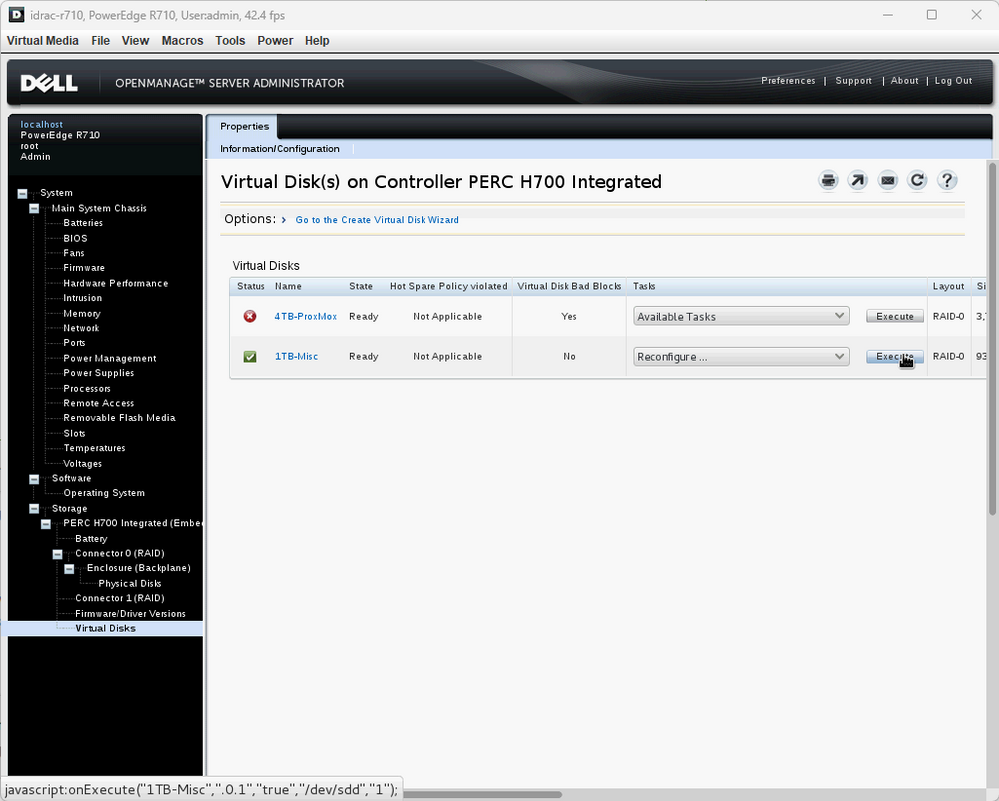Screen dimensions: 999x801
Task: Collapse the Software tree node
Action: tap(34, 479)
